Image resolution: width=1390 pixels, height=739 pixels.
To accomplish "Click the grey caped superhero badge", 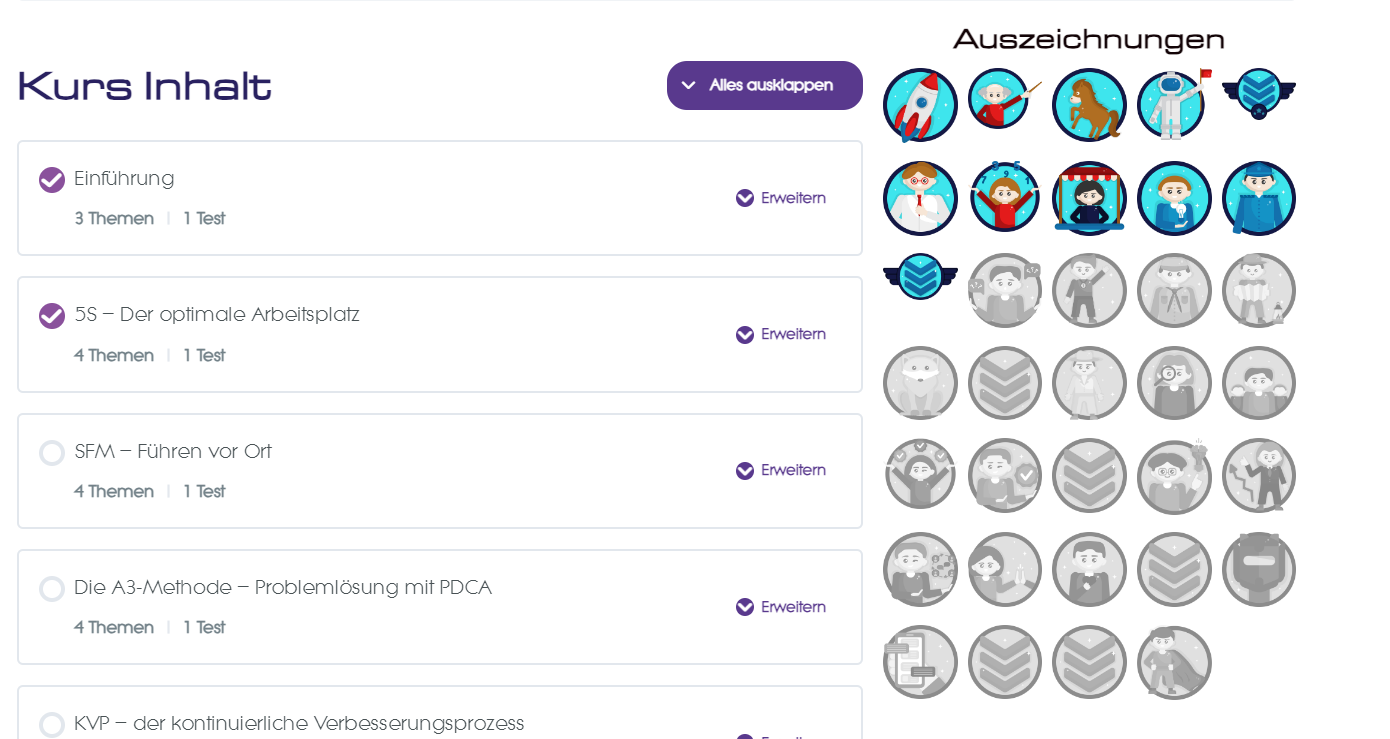I will click(x=1174, y=662).
